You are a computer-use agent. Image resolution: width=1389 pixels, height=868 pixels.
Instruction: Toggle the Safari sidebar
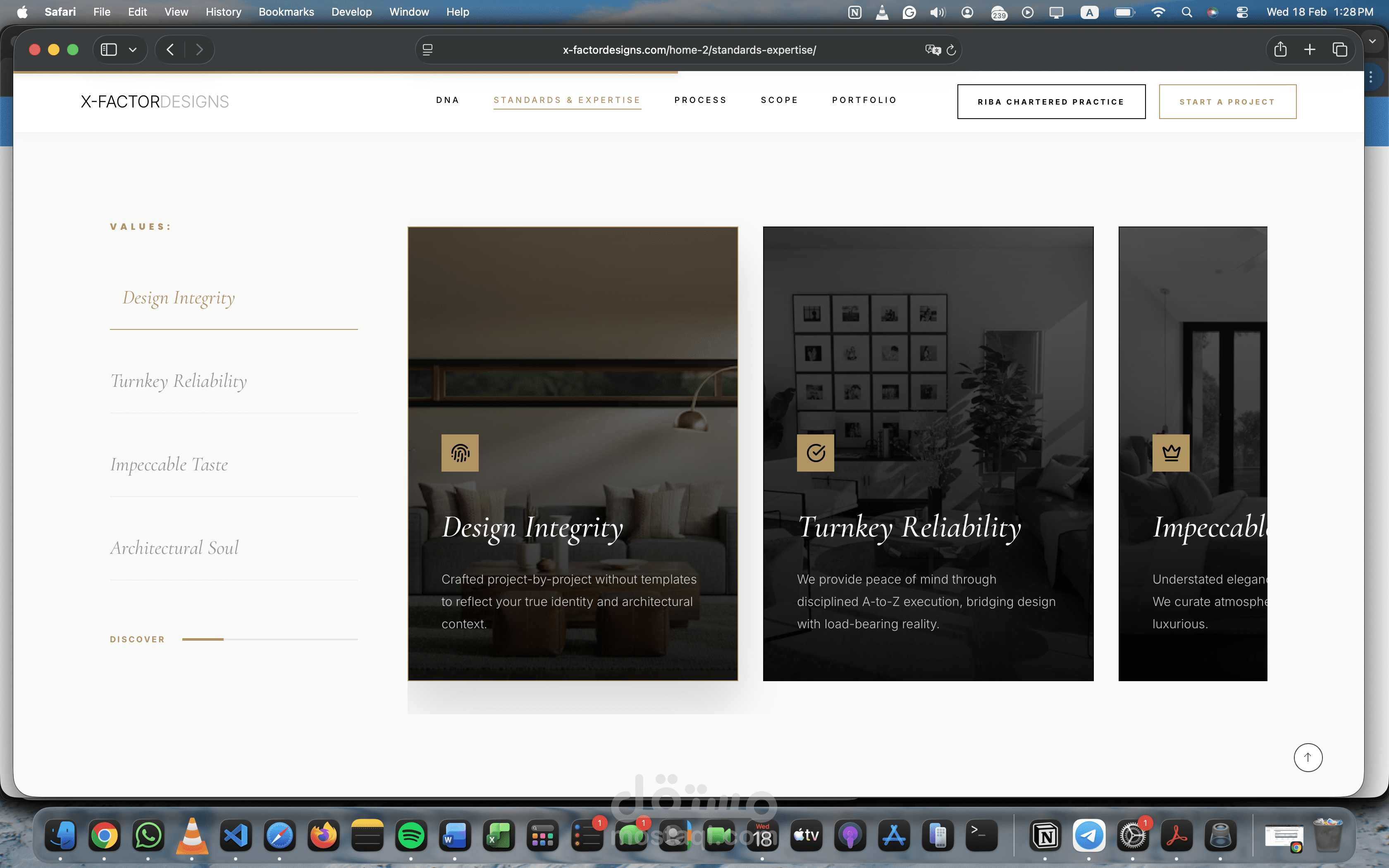coord(109,49)
